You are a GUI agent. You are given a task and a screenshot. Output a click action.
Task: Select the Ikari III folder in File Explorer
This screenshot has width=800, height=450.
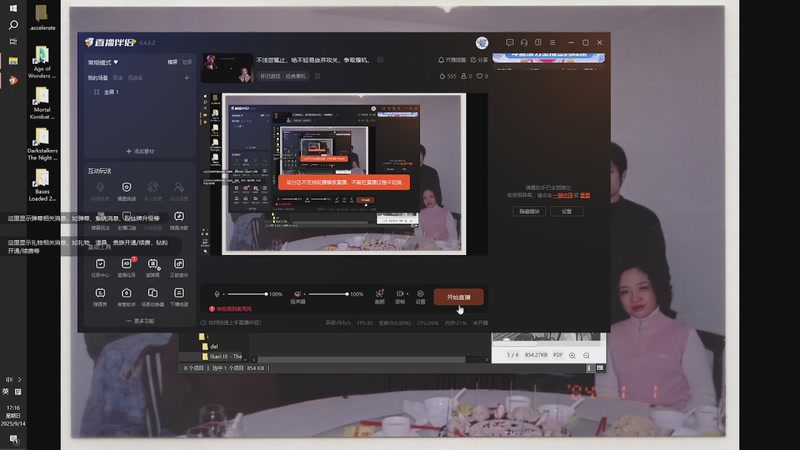(x=222, y=357)
